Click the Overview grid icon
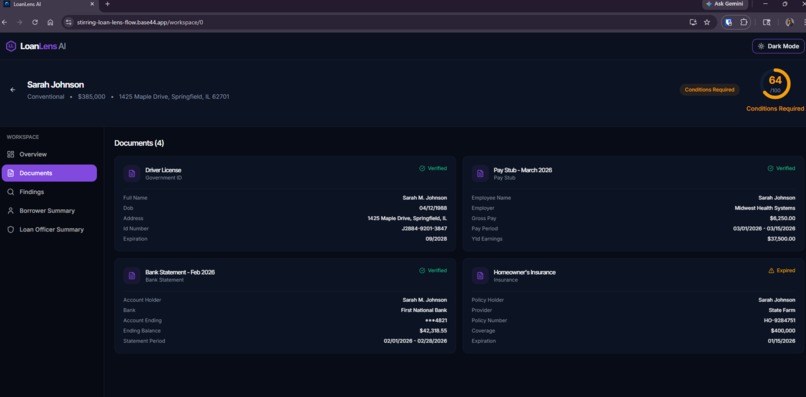The height and width of the screenshot is (397, 806). tap(10, 154)
